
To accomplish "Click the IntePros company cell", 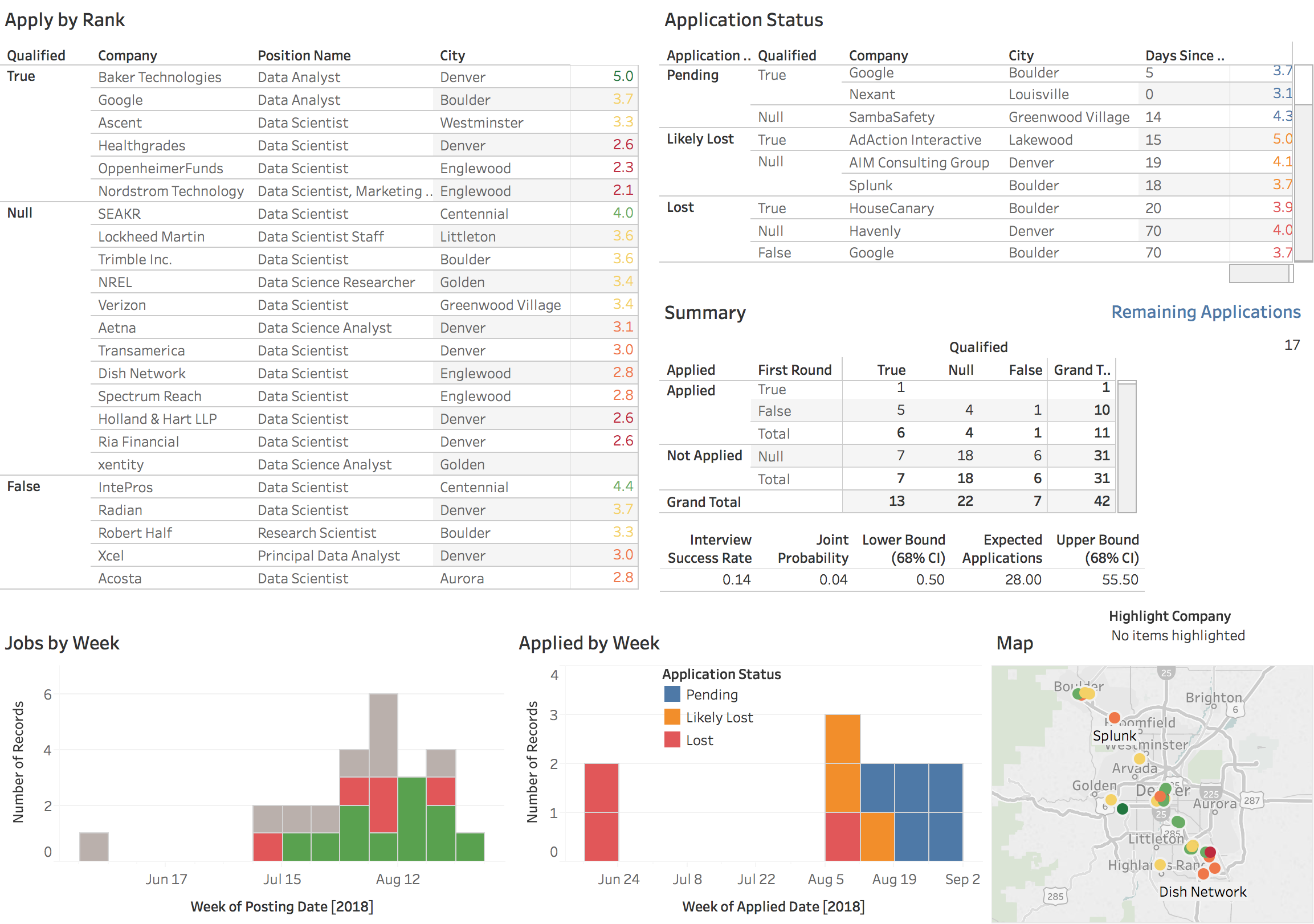I will click(x=125, y=488).
